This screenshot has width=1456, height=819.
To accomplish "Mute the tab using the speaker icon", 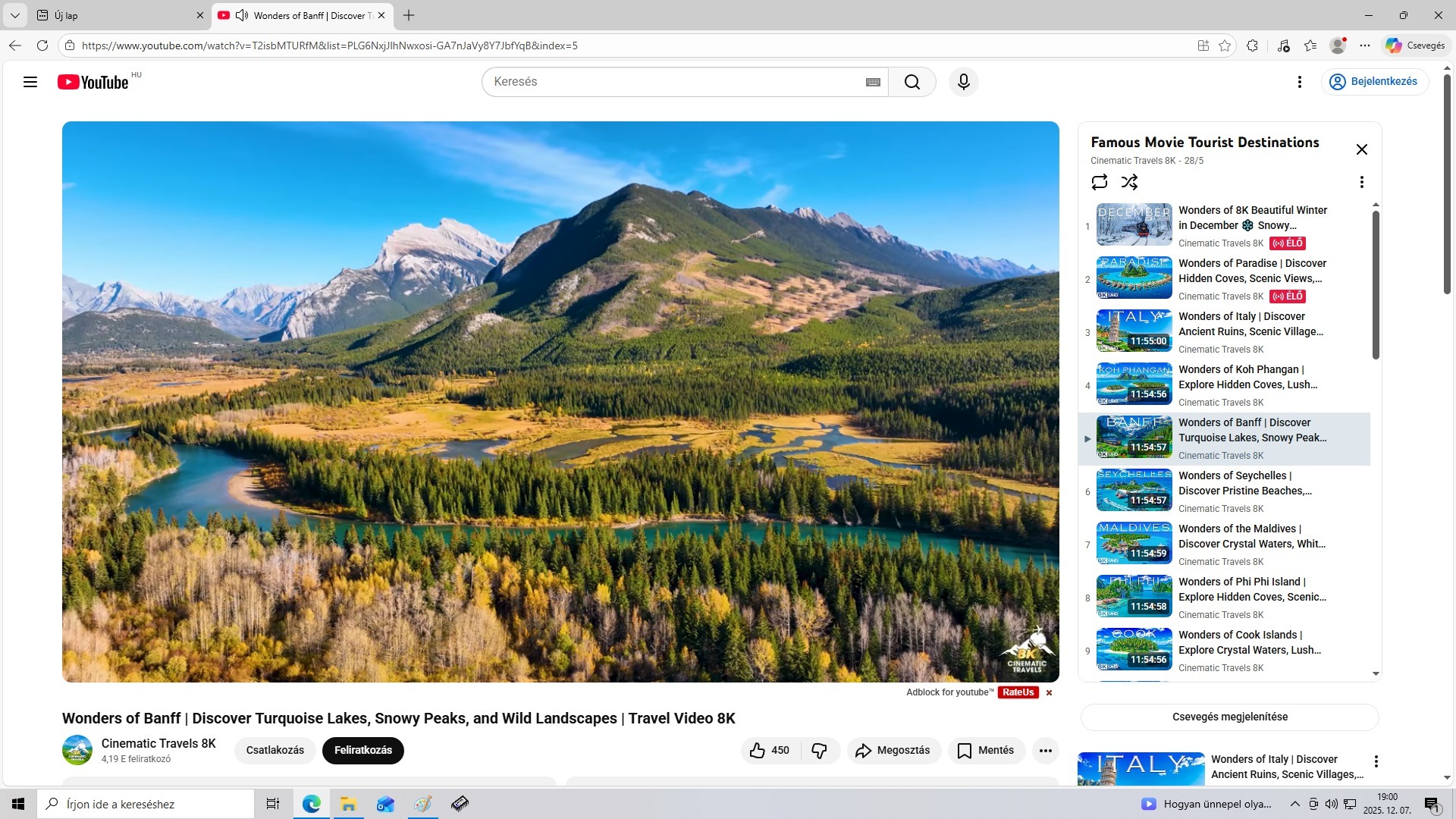I will pos(242,15).
